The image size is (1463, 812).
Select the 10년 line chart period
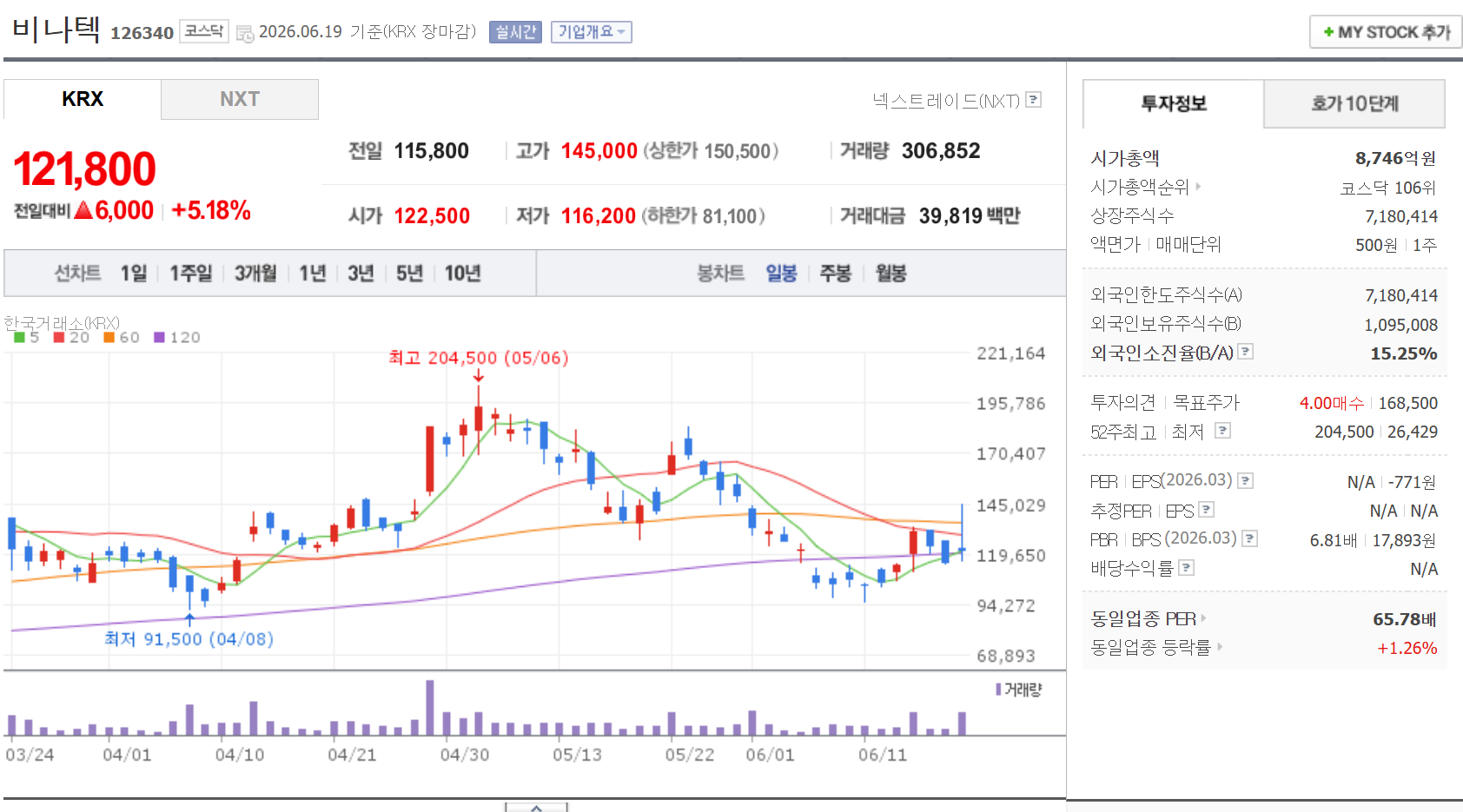[463, 274]
